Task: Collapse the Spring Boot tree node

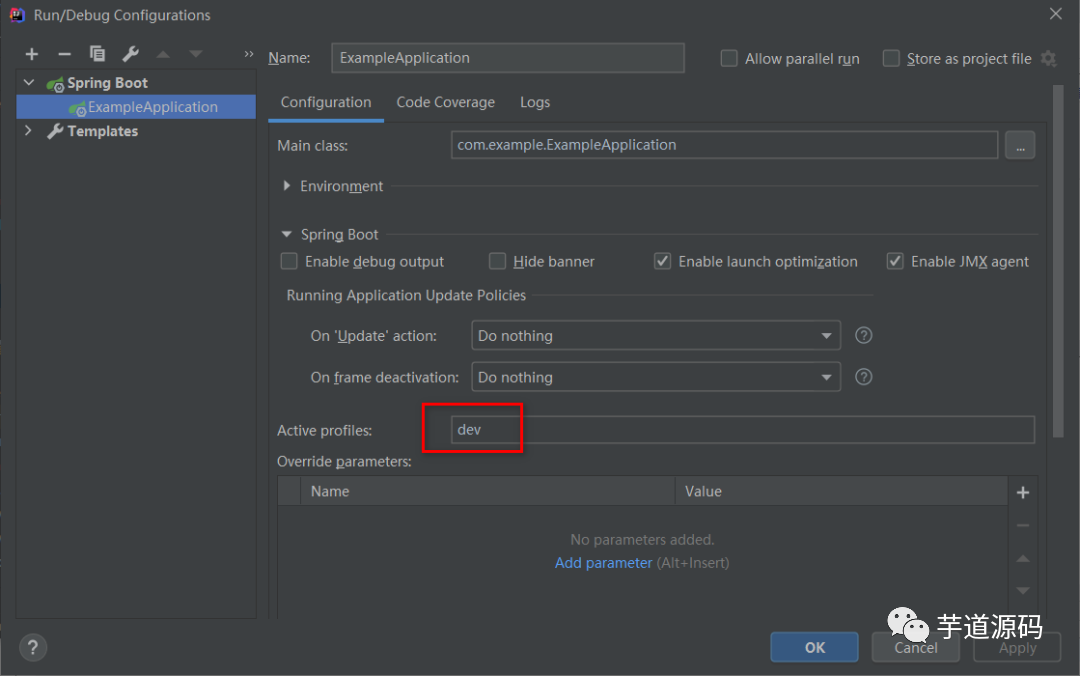Action: tap(29, 83)
